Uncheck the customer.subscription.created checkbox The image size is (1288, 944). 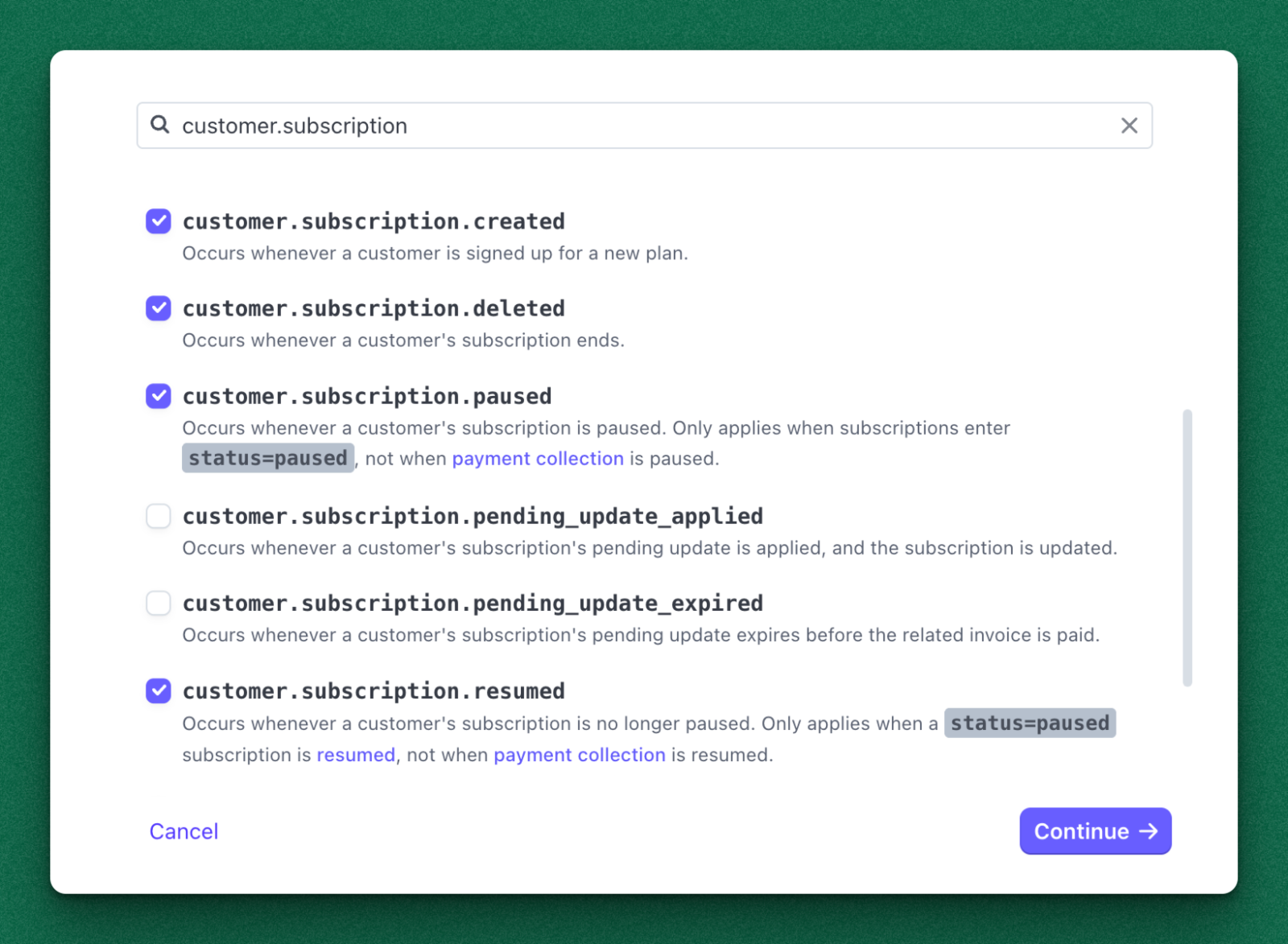click(159, 221)
